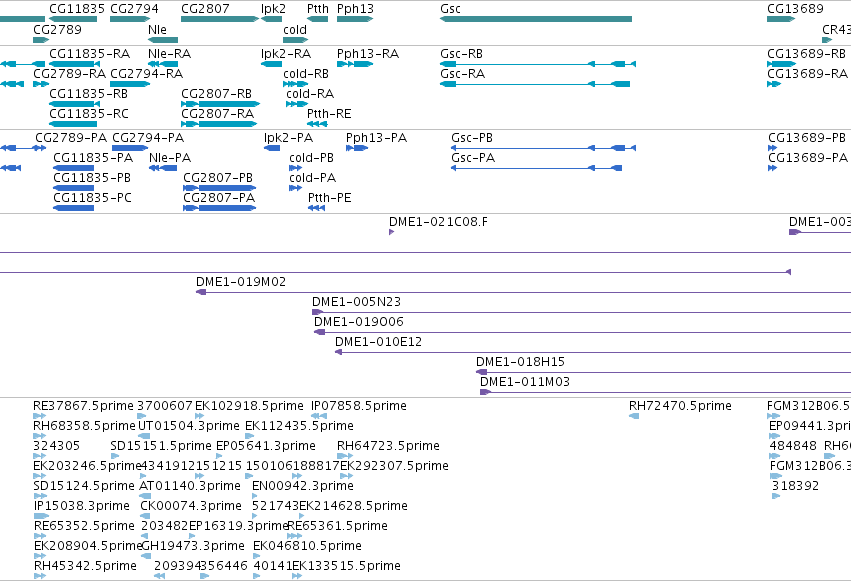Click the DME1-010E12 clone label
This screenshot has height=581, width=851.
[378, 342]
